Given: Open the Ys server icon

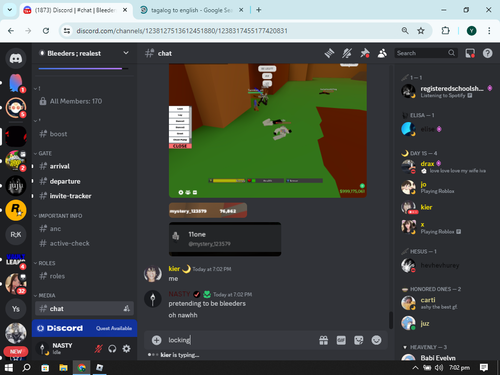Looking at the screenshot, I should (16, 309).
